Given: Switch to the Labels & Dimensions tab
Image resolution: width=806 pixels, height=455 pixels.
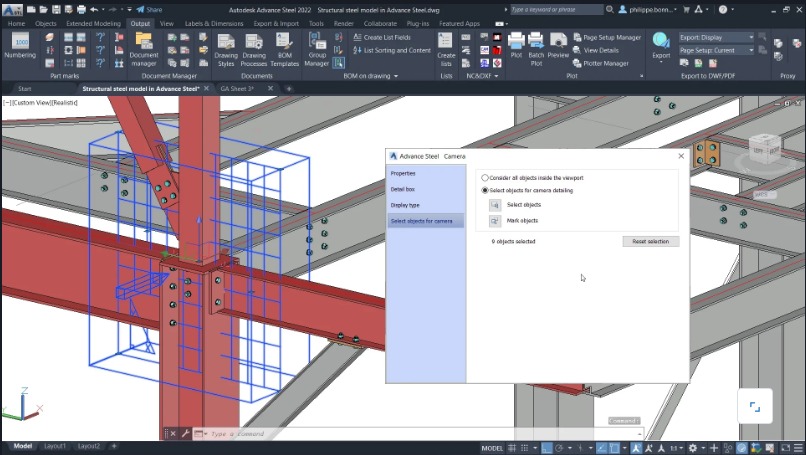Looking at the screenshot, I should [214, 24].
